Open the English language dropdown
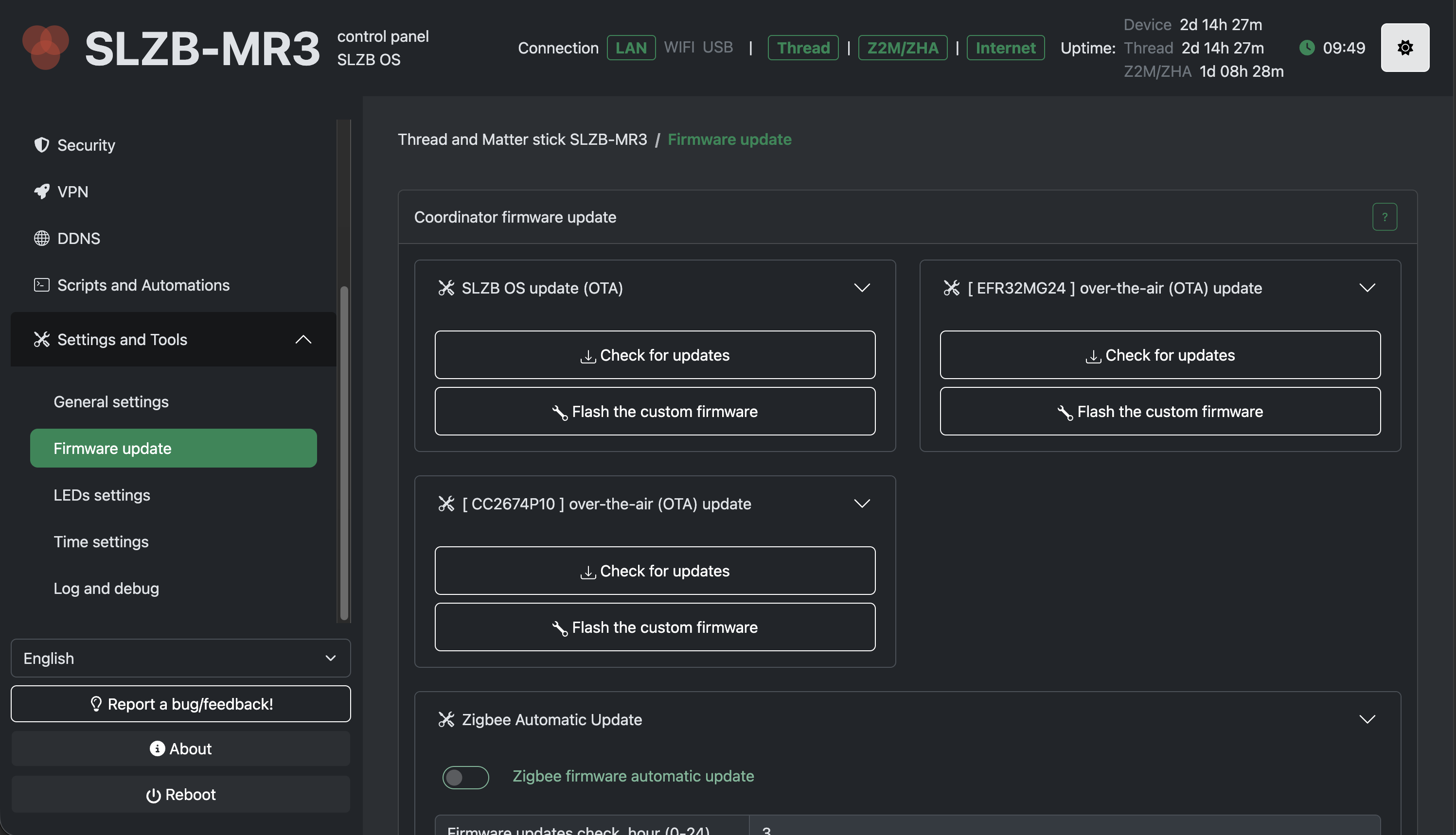 (x=180, y=658)
